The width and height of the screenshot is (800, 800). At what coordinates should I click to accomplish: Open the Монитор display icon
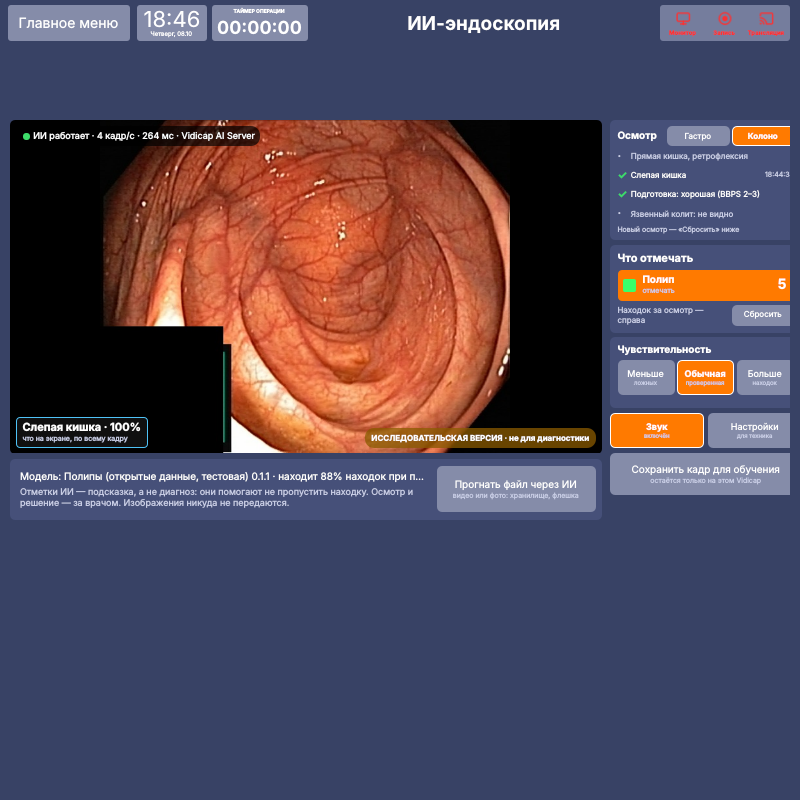click(x=682, y=23)
